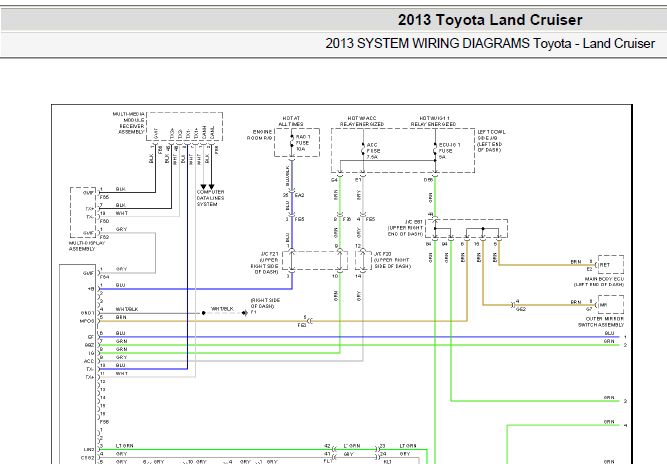Click the 'ACC FUSE 7.5A' text
This screenshot has height=464, width=667.
click(x=373, y=151)
